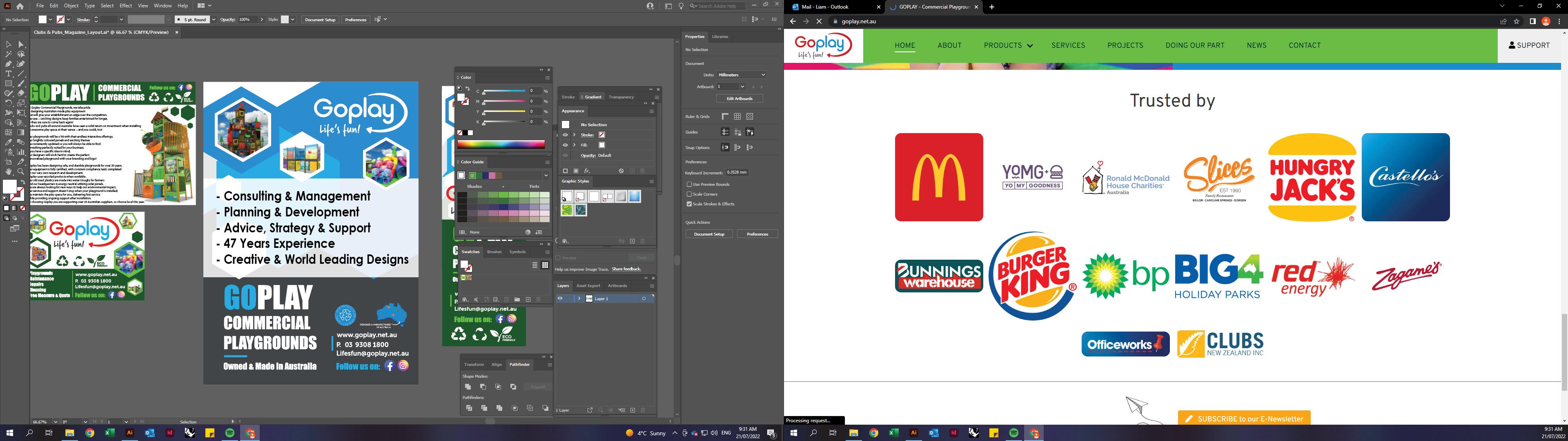1568x441 pixels.
Task: Enable Use Preview Bounds checkbox
Action: pos(689,184)
